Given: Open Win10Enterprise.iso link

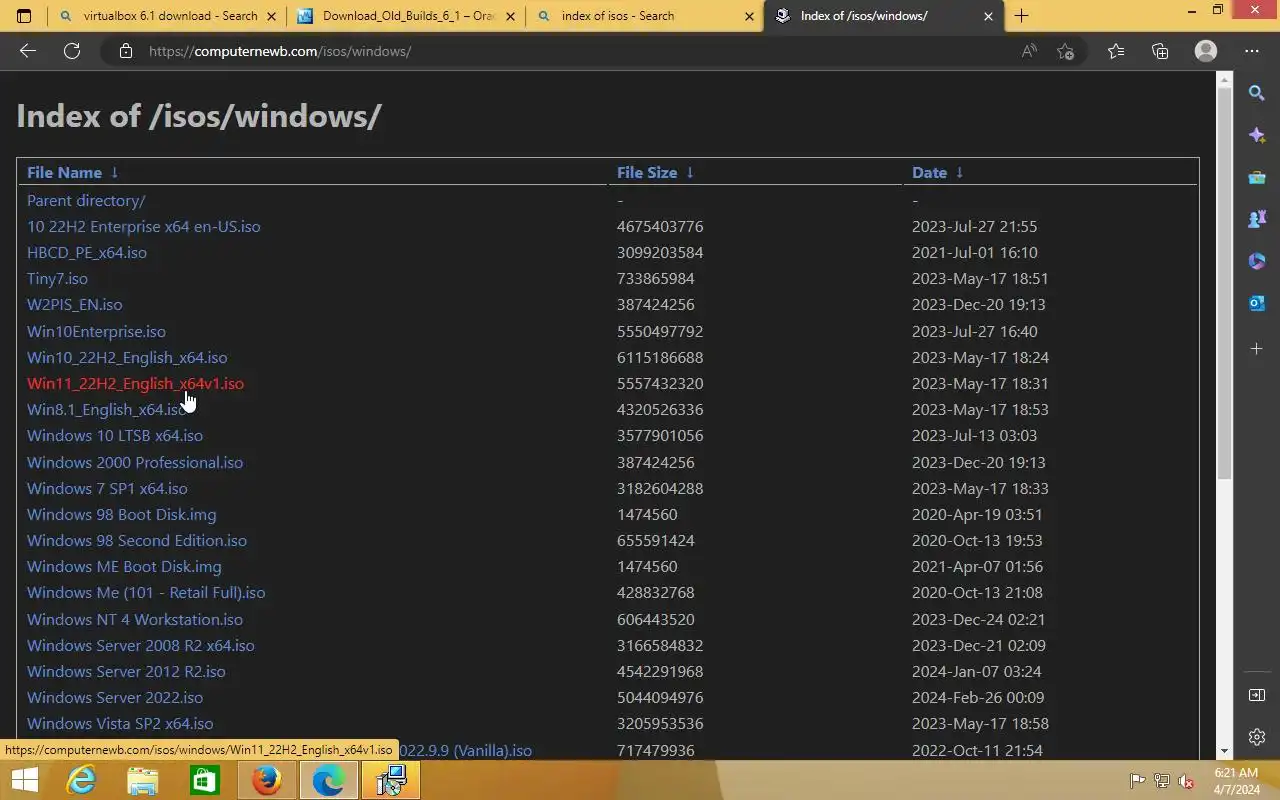Looking at the screenshot, I should tap(96, 331).
